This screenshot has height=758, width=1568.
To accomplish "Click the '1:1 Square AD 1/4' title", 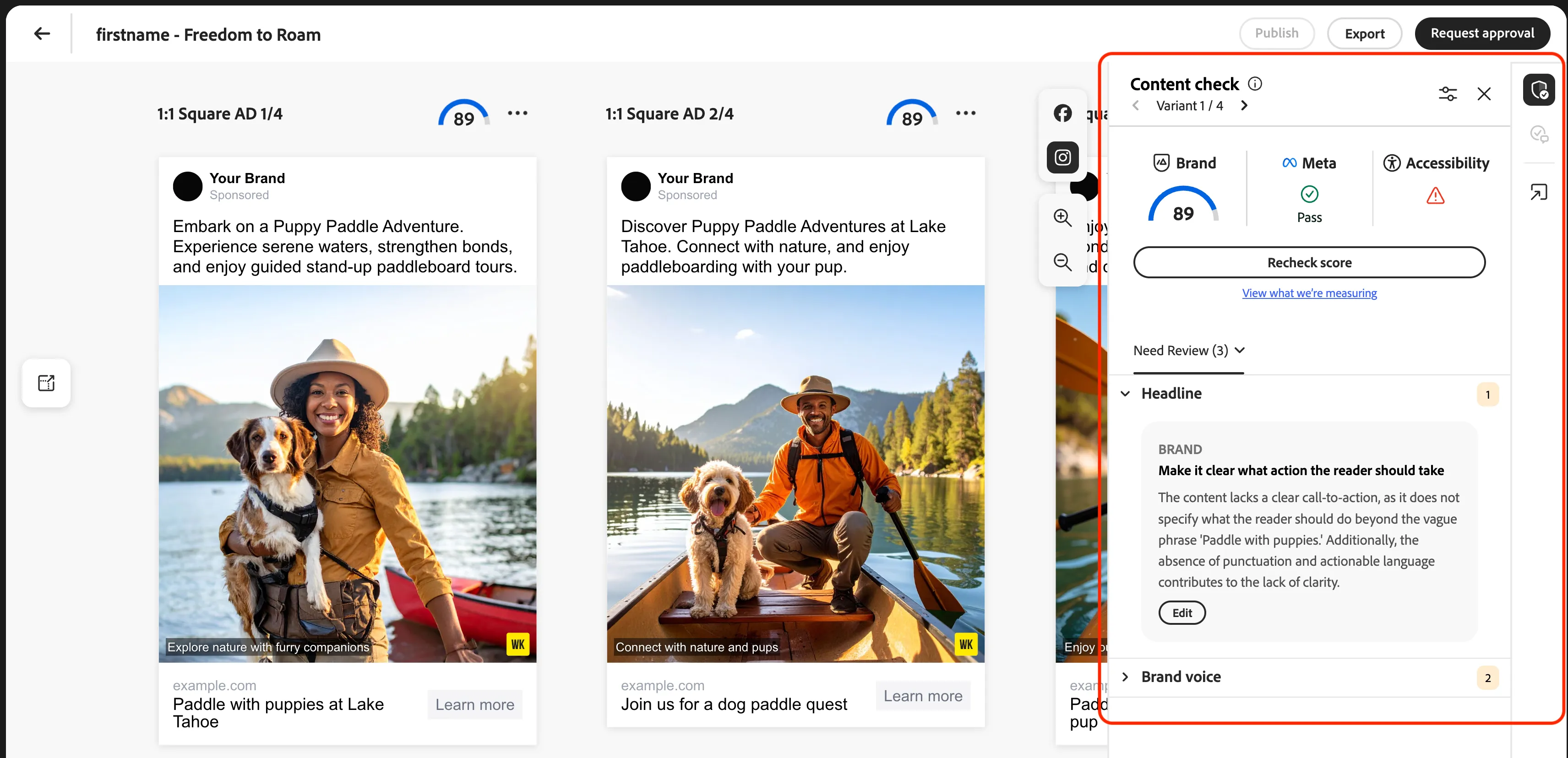I will point(220,114).
